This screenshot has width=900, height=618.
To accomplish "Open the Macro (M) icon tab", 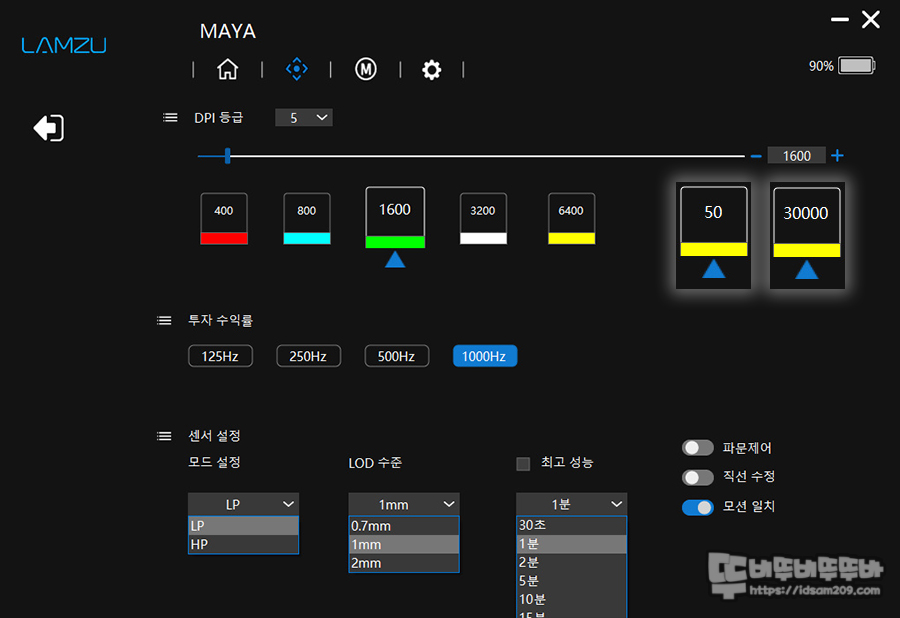I will pos(366,69).
